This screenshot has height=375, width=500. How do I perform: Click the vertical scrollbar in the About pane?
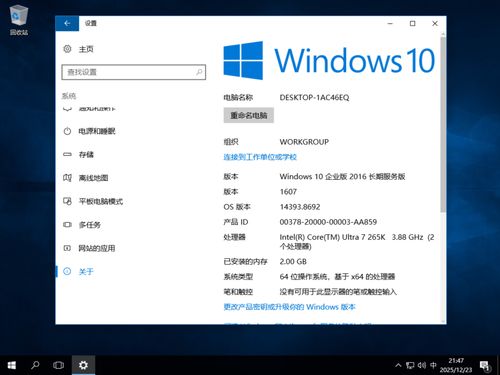443,125
